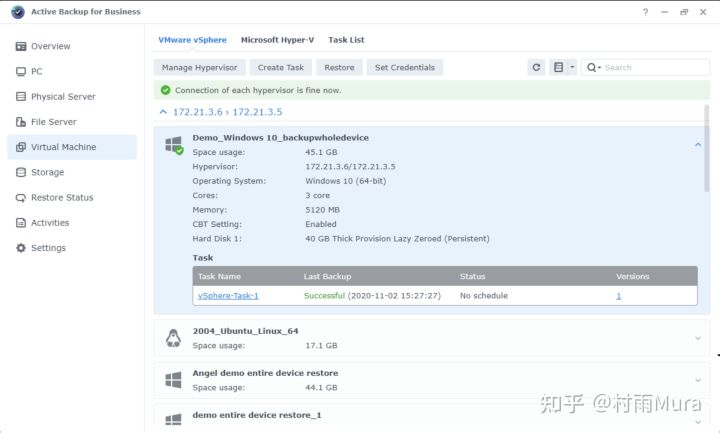
Task: Open Restore Status page
Action: [72, 198]
